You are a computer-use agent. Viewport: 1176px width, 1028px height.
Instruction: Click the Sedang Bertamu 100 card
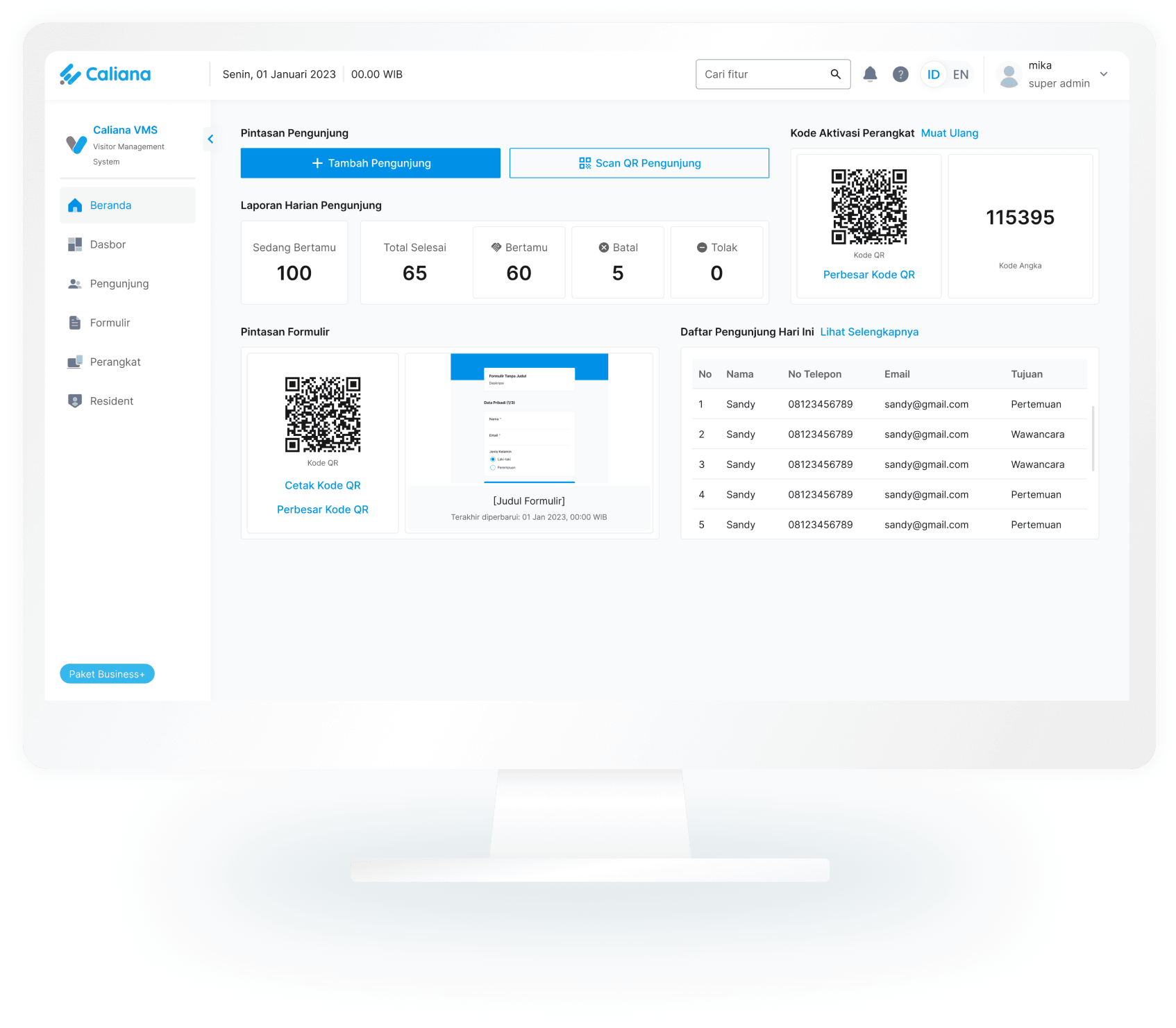point(294,262)
